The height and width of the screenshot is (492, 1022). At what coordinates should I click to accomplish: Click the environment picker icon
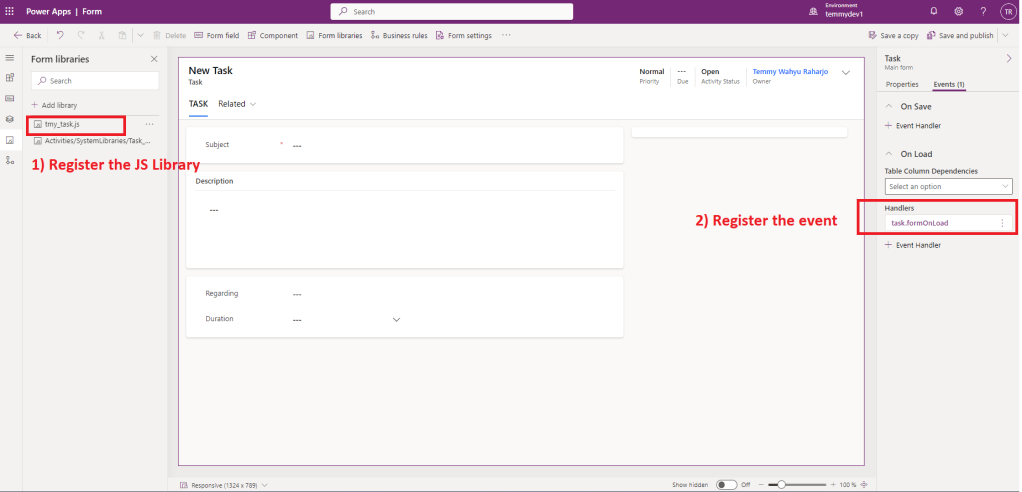813,12
